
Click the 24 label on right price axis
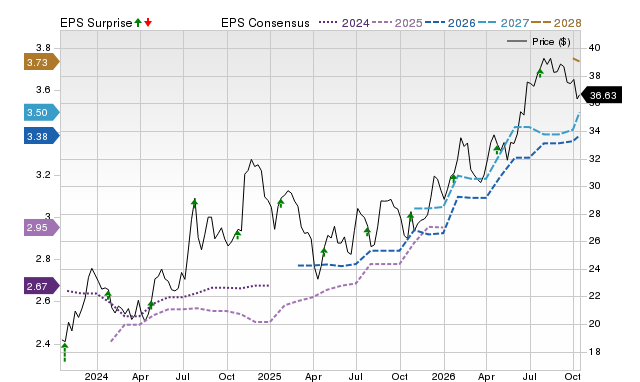coord(594,269)
